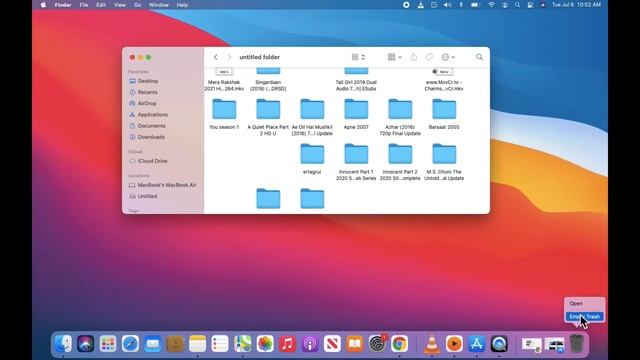640x360 pixels.
Task: Click the Tags icon in the Finder toolbar
Action: click(429, 57)
